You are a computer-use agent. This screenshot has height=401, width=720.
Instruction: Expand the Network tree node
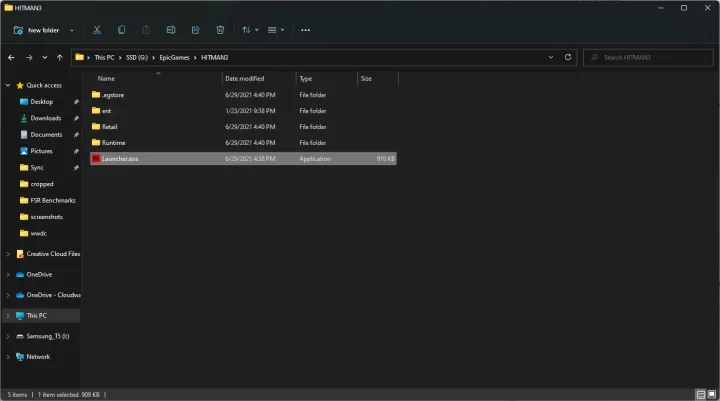[8, 357]
